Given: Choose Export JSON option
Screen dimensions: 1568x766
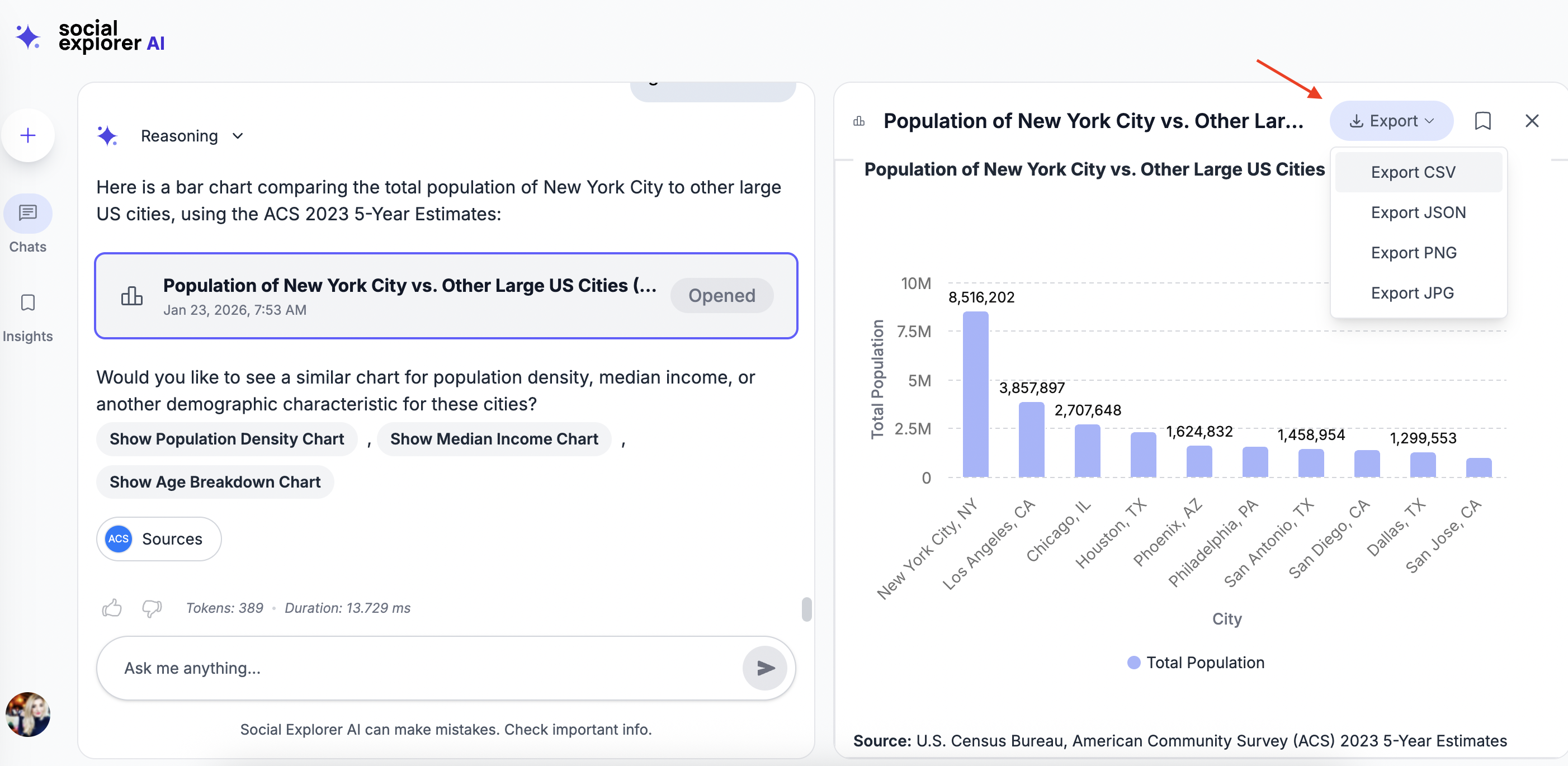Looking at the screenshot, I should coord(1418,212).
